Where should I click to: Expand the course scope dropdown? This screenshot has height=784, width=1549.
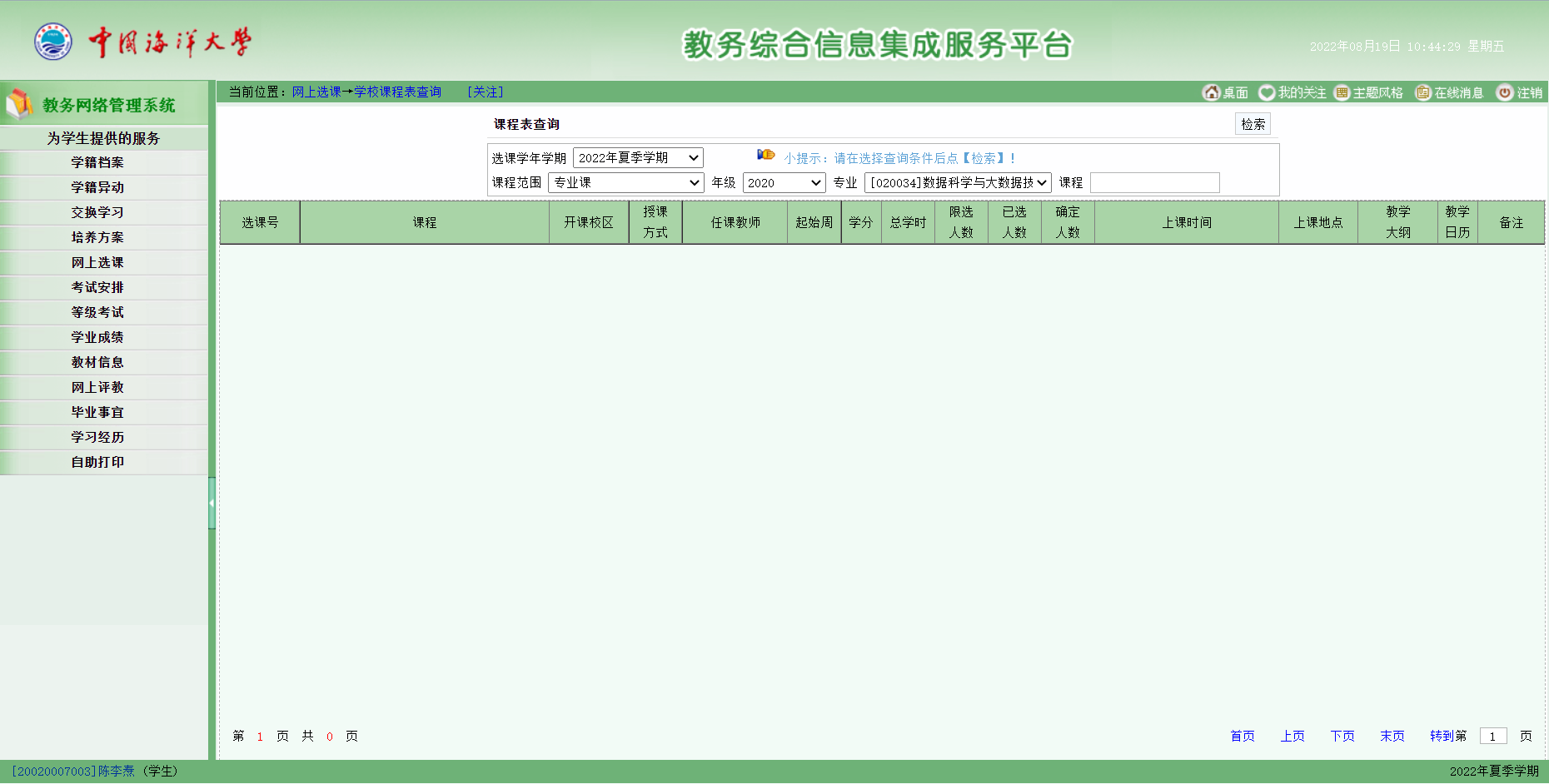click(x=625, y=183)
